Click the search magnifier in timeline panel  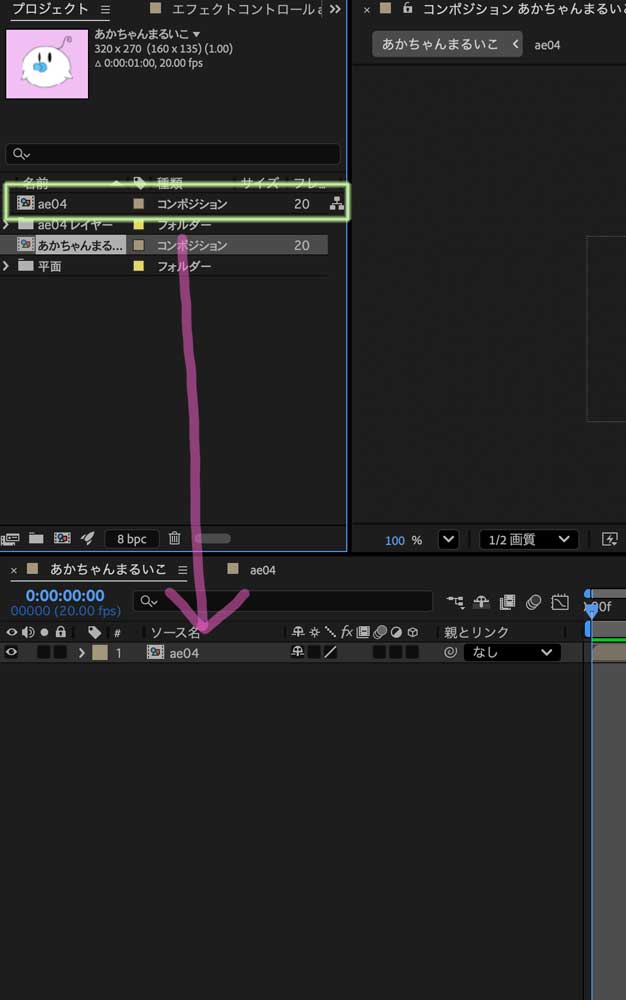point(149,601)
